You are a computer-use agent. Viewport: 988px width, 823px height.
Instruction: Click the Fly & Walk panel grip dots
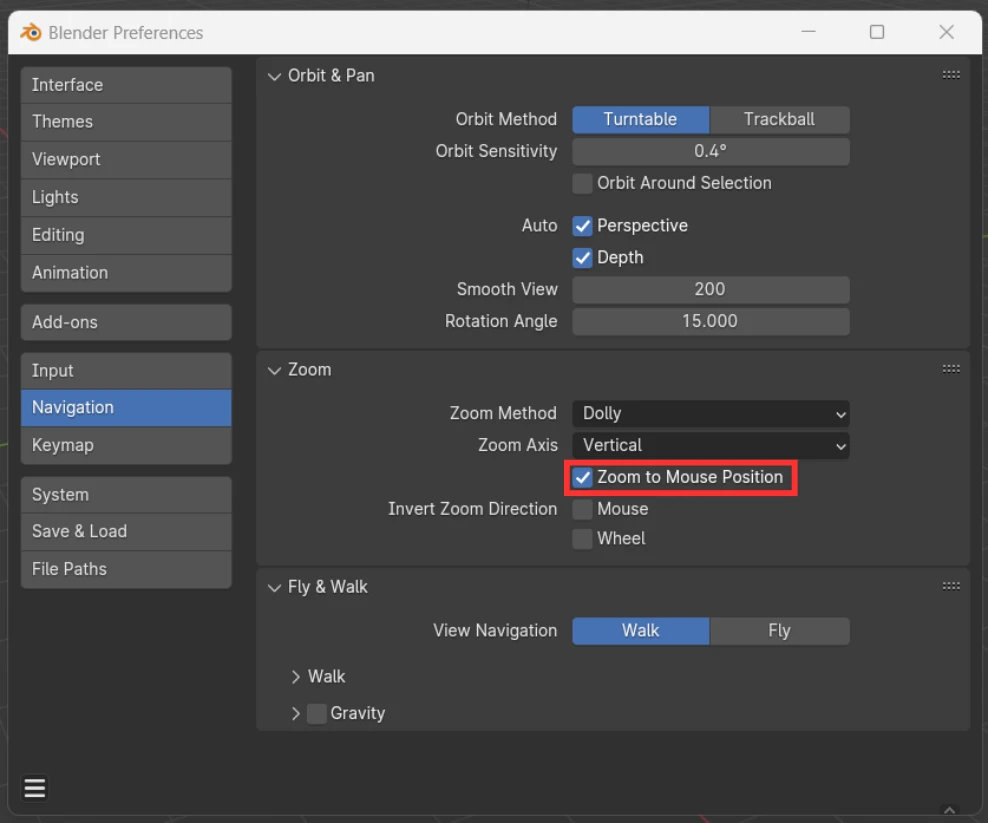pos(951,586)
